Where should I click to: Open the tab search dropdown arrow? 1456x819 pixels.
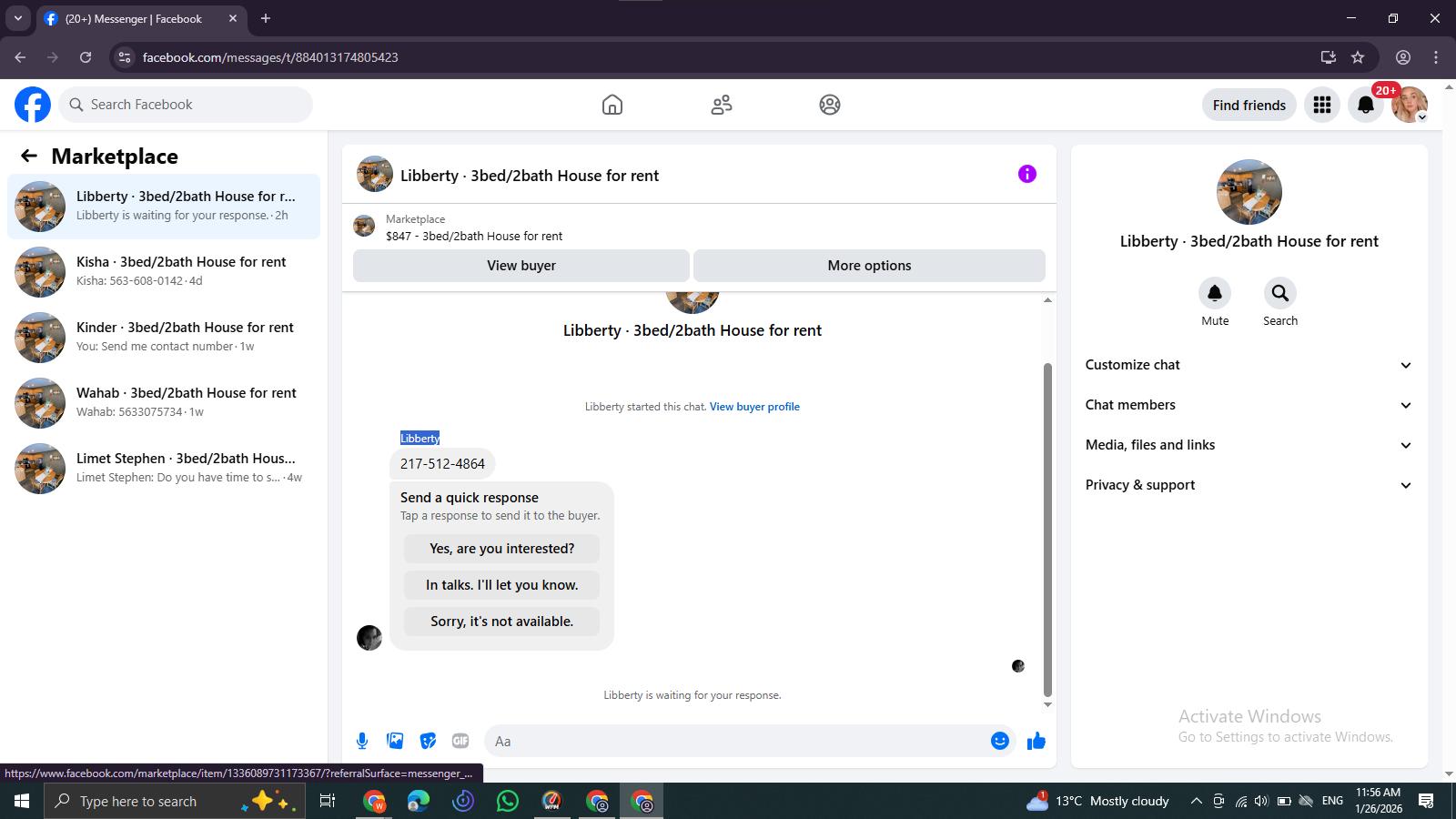tap(17, 18)
